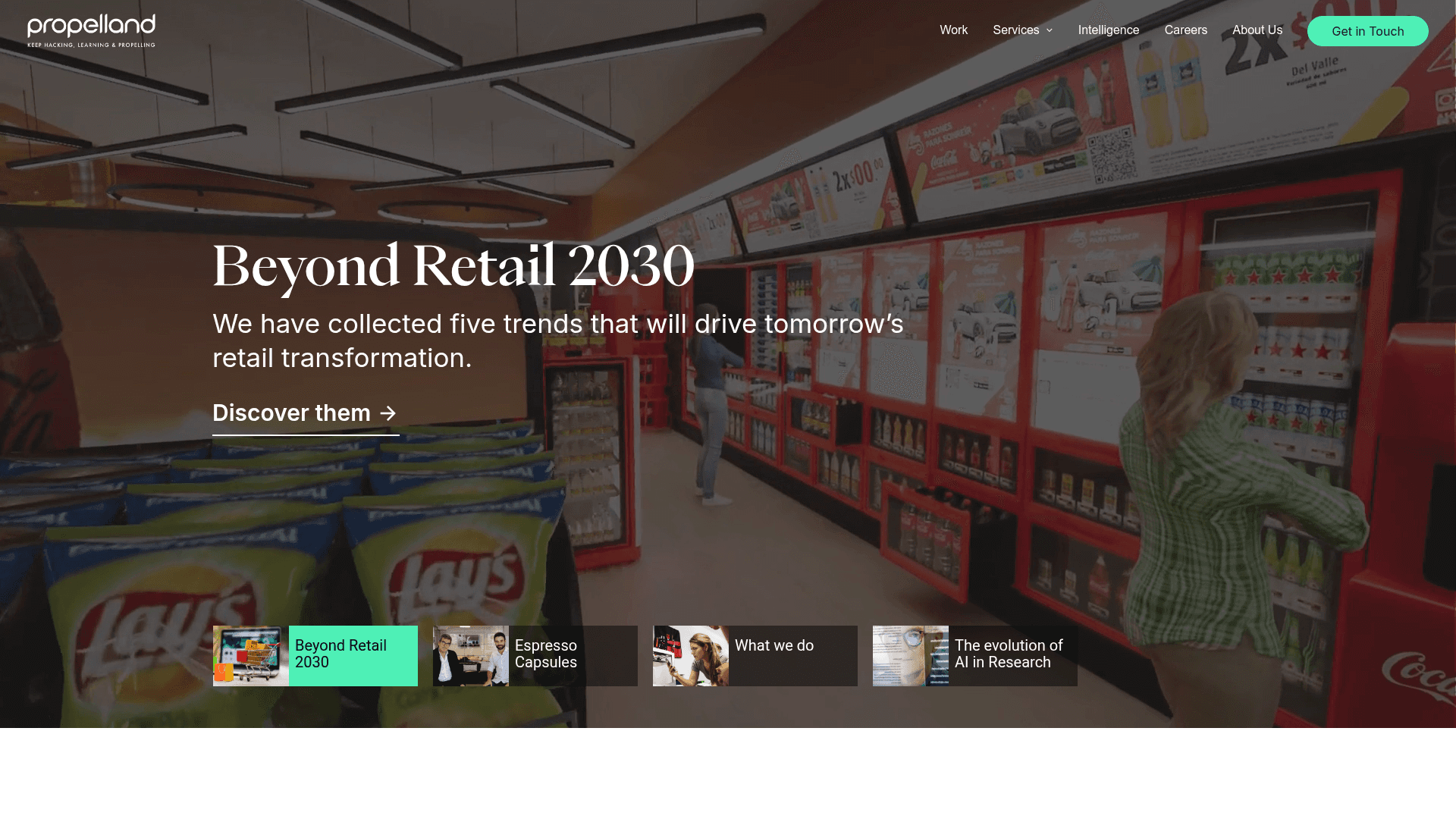This screenshot has height=819, width=1456.
Task: Click the Discover them link
Action: pyautogui.click(x=292, y=413)
